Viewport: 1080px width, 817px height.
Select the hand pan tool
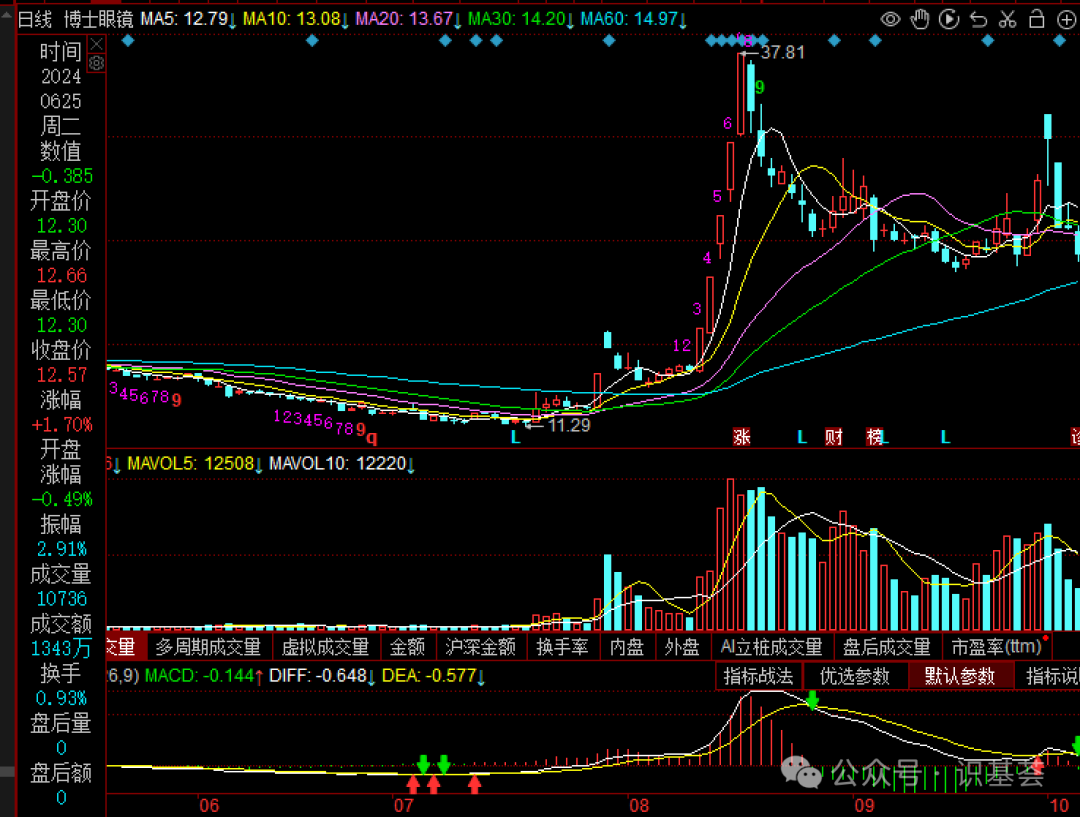(920, 19)
